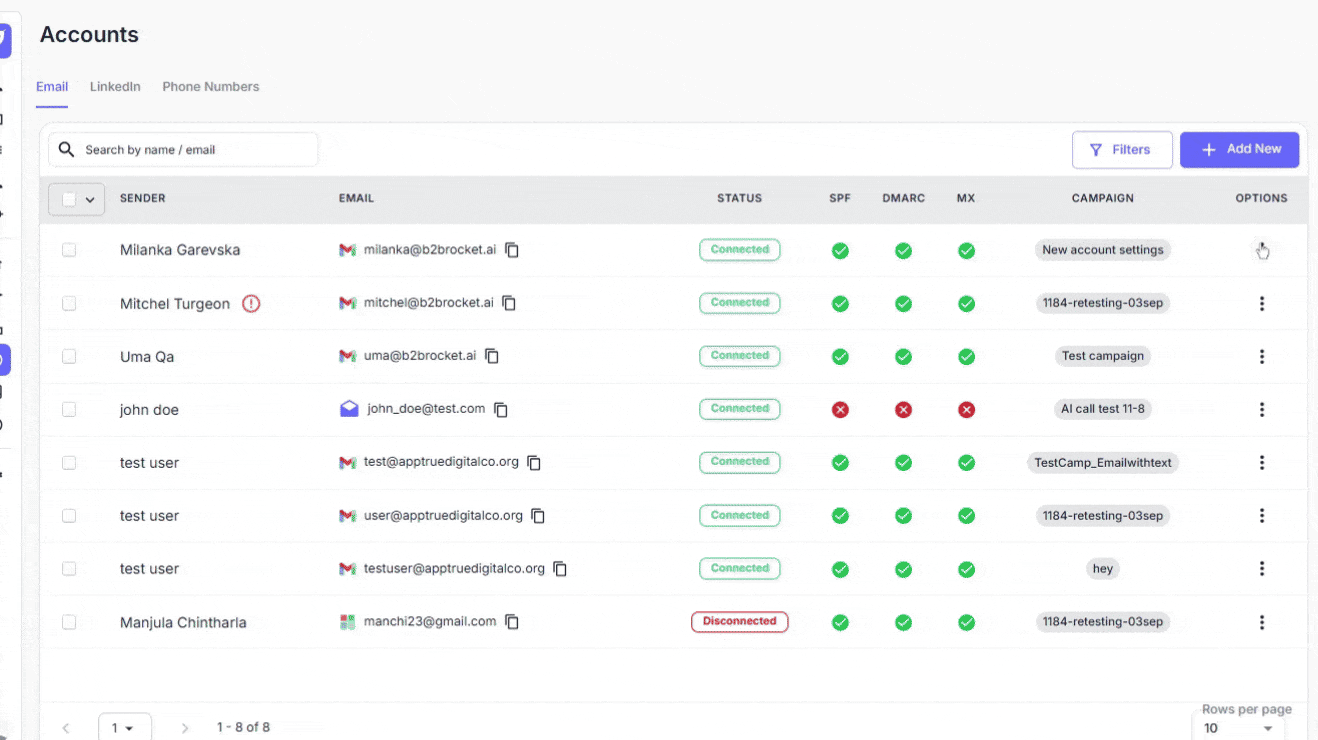1318x740 pixels.
Task: Open the Rows per page dropdown
Action: coord(1238,728)
